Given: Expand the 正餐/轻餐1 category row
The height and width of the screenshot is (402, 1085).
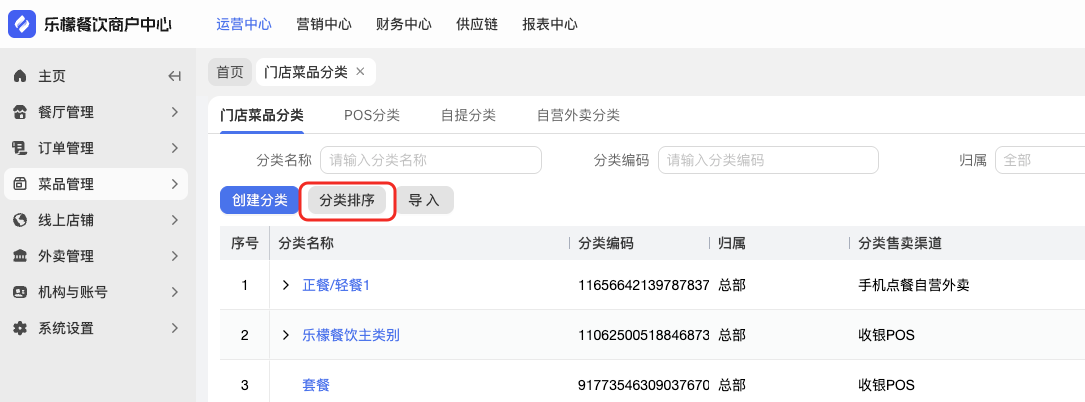Looking at the screenshot, I should 286,285.
